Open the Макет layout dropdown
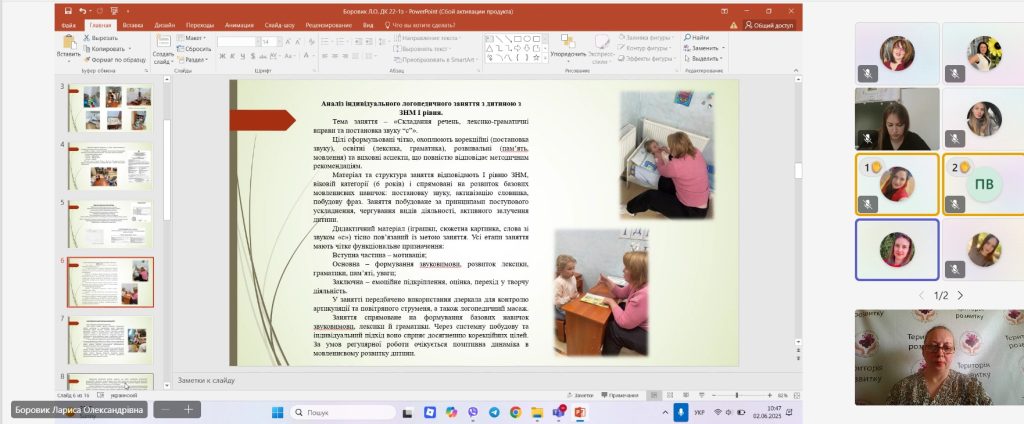1024x424 pixels. 191,38
